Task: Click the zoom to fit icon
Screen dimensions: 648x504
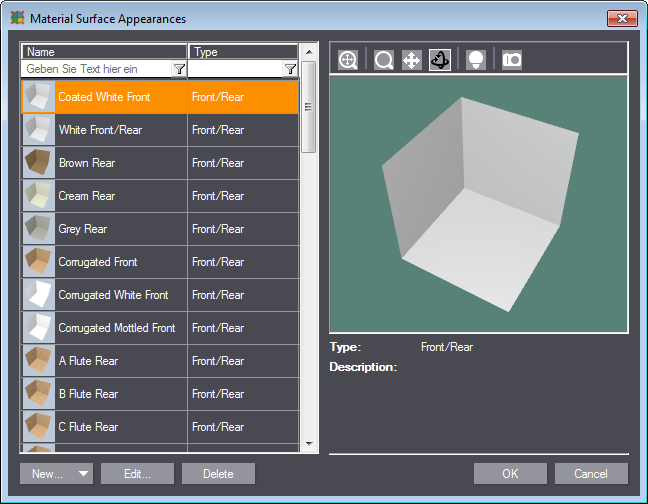Action: pyautogui.click(x=348, y=60)
